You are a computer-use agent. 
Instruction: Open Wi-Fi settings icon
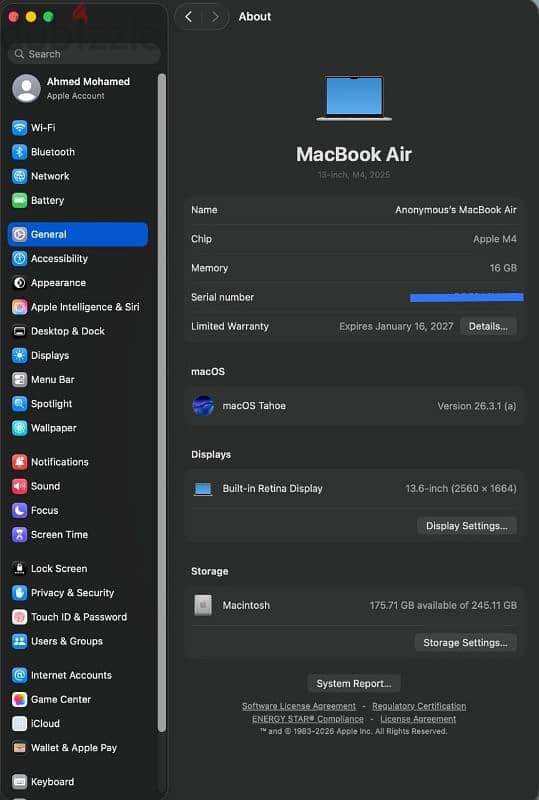pos(19,128)
